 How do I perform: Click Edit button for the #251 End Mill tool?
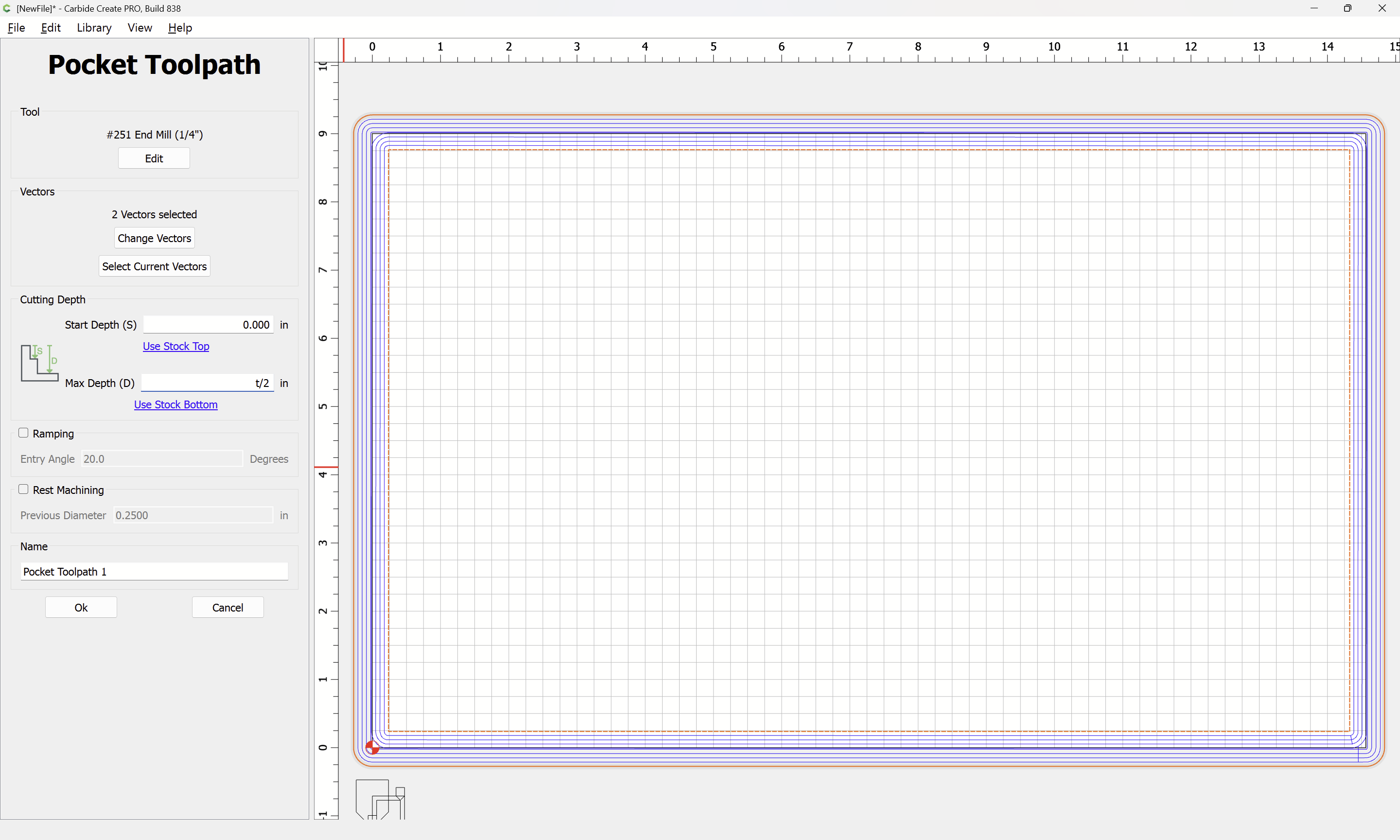tap(154, 158)
